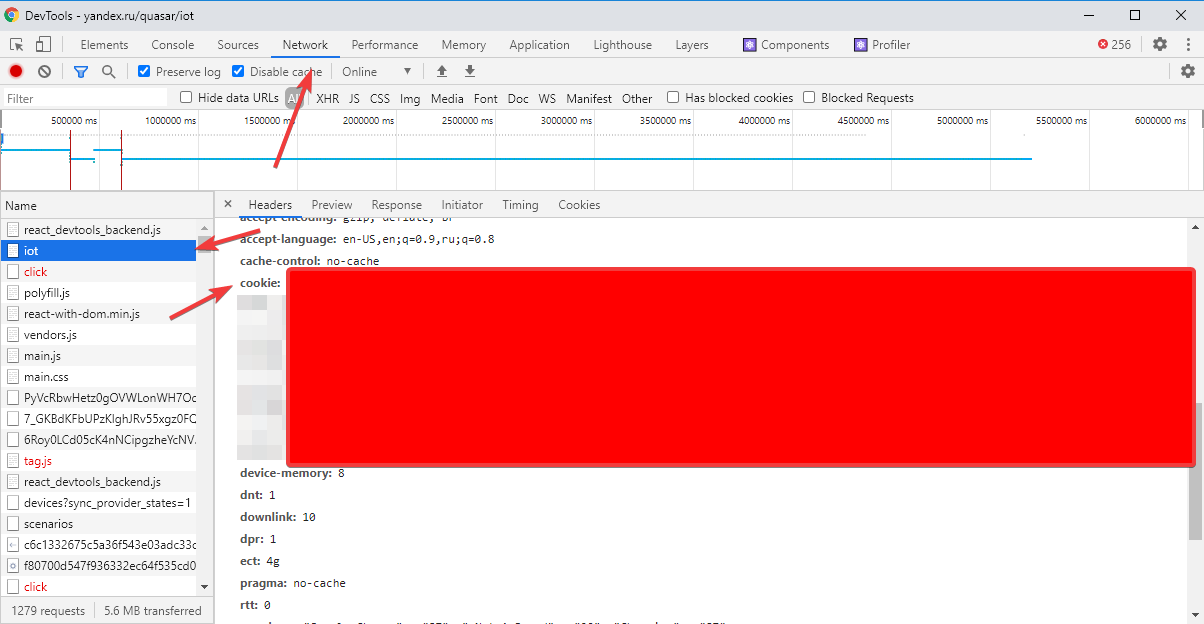Select the Headers detail tab
Screen dimensions: 1204x624
270,205
